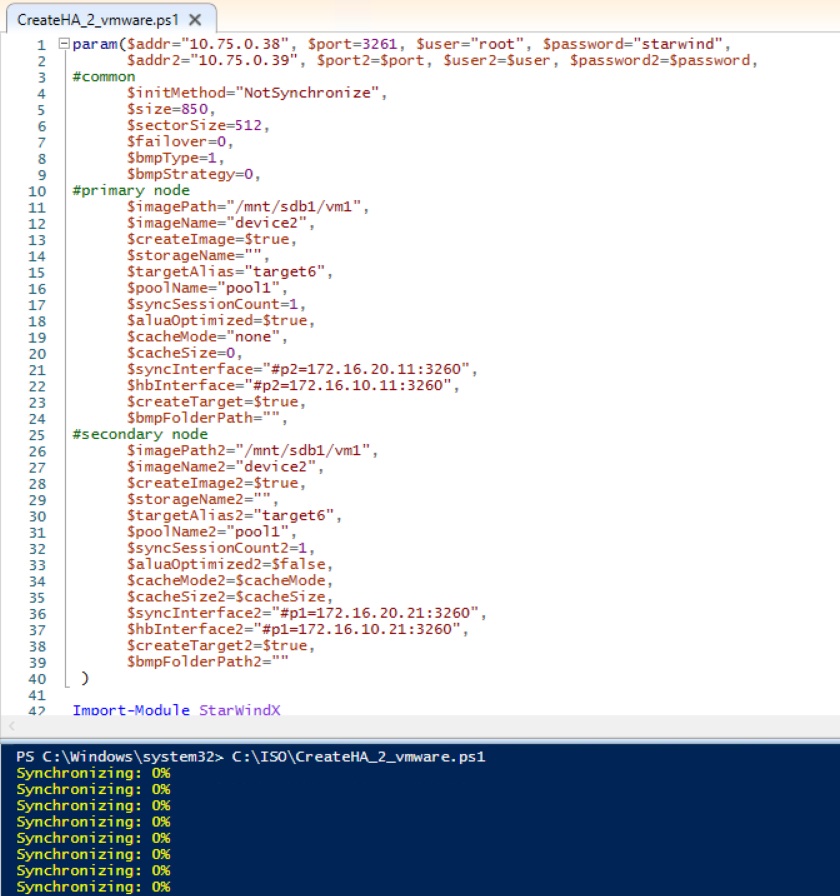Click the $aluaOptimized=$true line

[221, 321]
